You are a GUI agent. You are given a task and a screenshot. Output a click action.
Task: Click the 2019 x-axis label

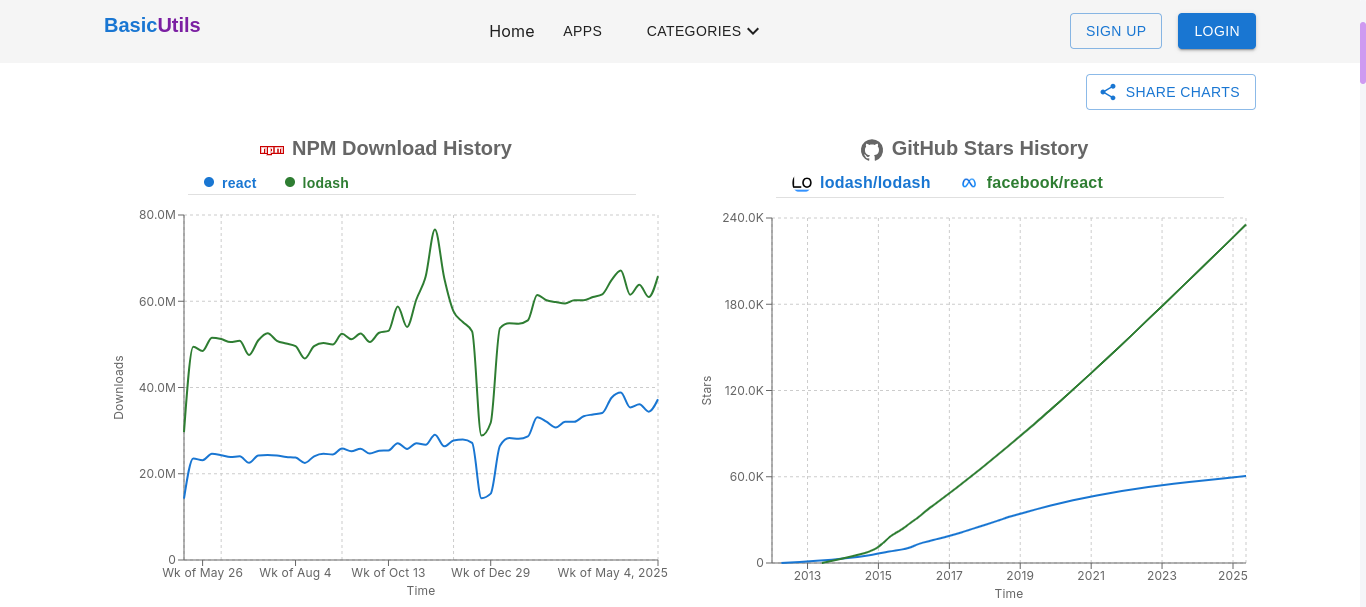click(x=1020, y=576)
